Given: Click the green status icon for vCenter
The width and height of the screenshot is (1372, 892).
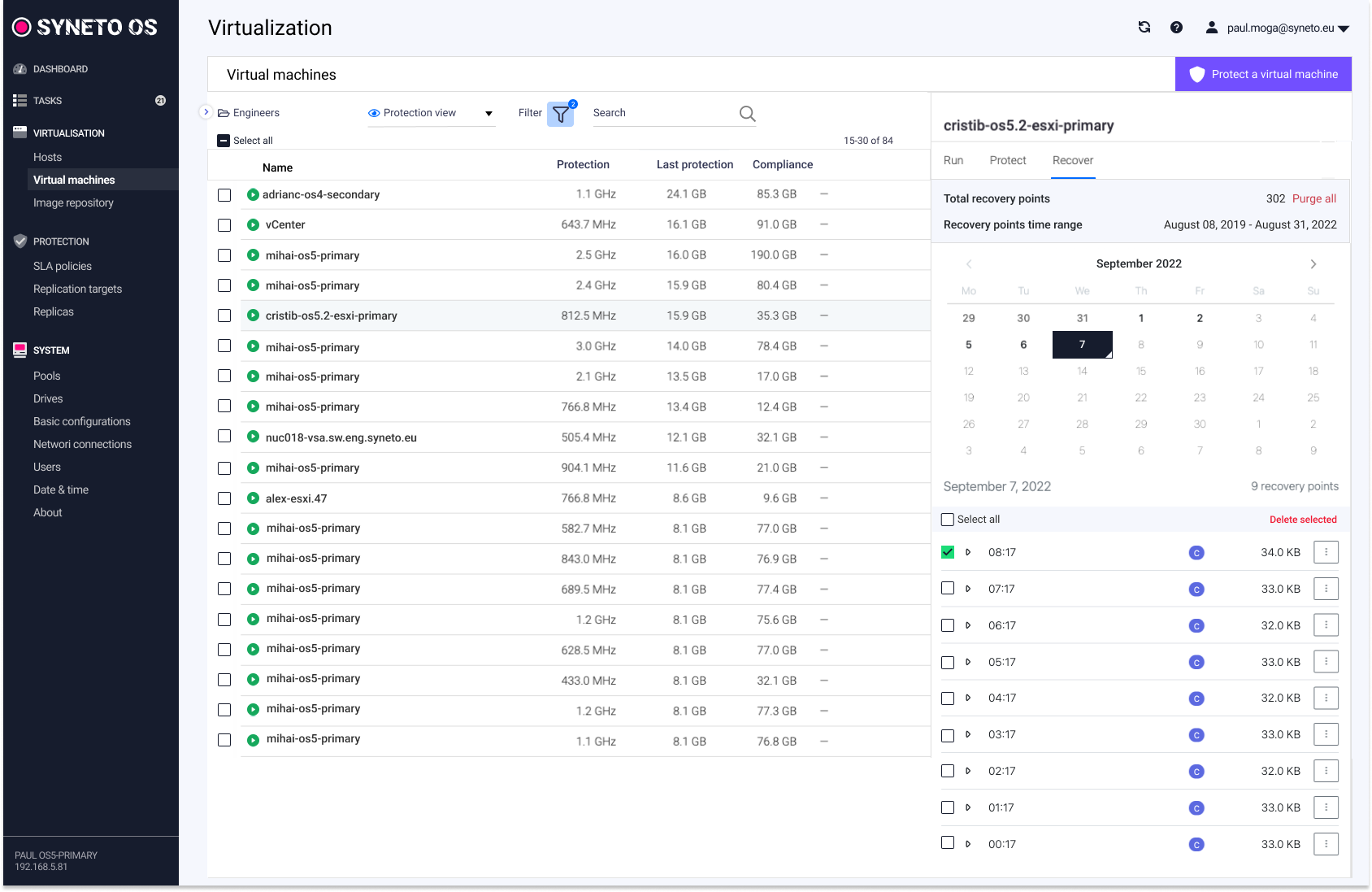Looking at the screenshot, I should click(254, 225).
